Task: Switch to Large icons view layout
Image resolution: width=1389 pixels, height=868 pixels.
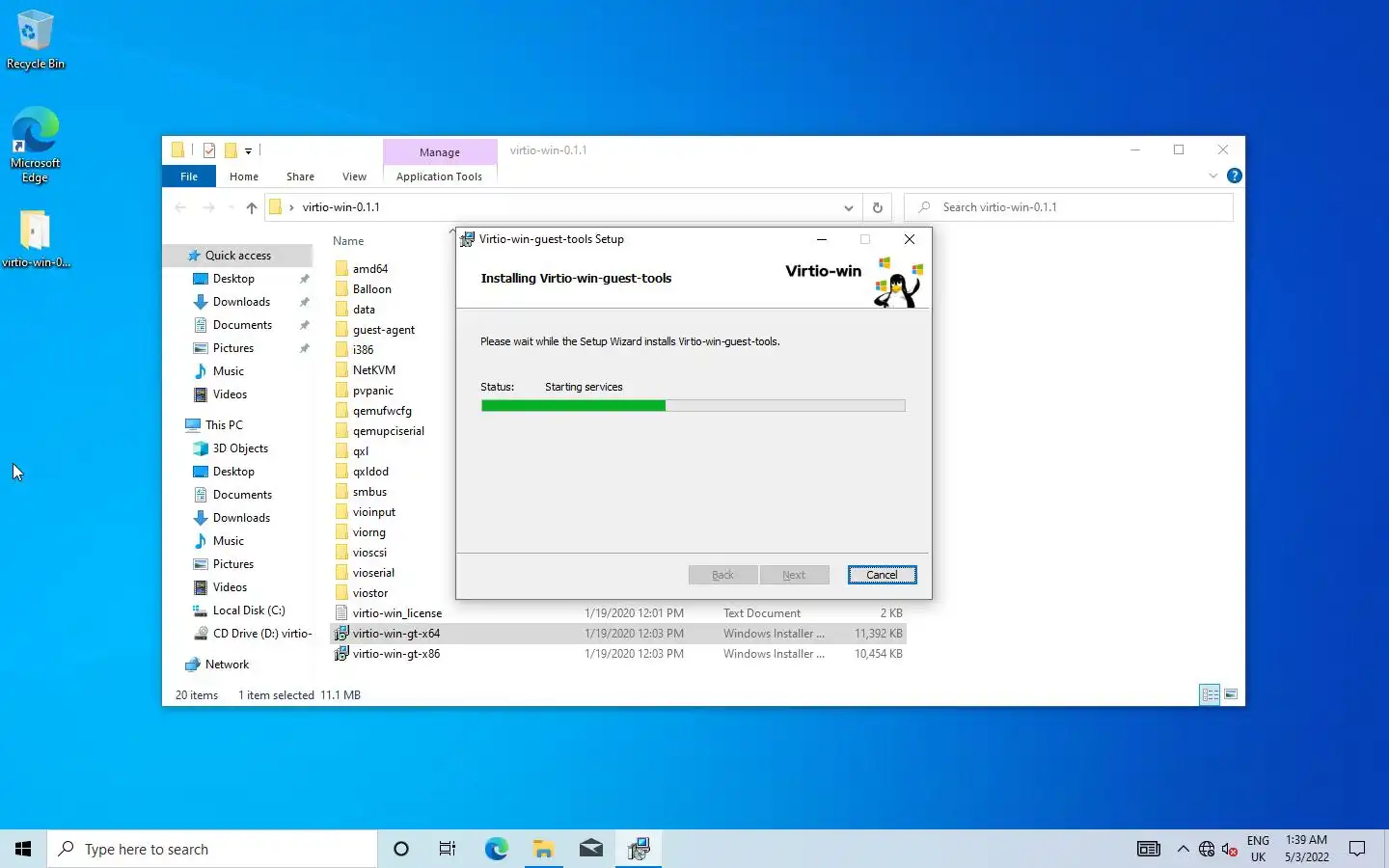Action: click(x=1231, y=694)
